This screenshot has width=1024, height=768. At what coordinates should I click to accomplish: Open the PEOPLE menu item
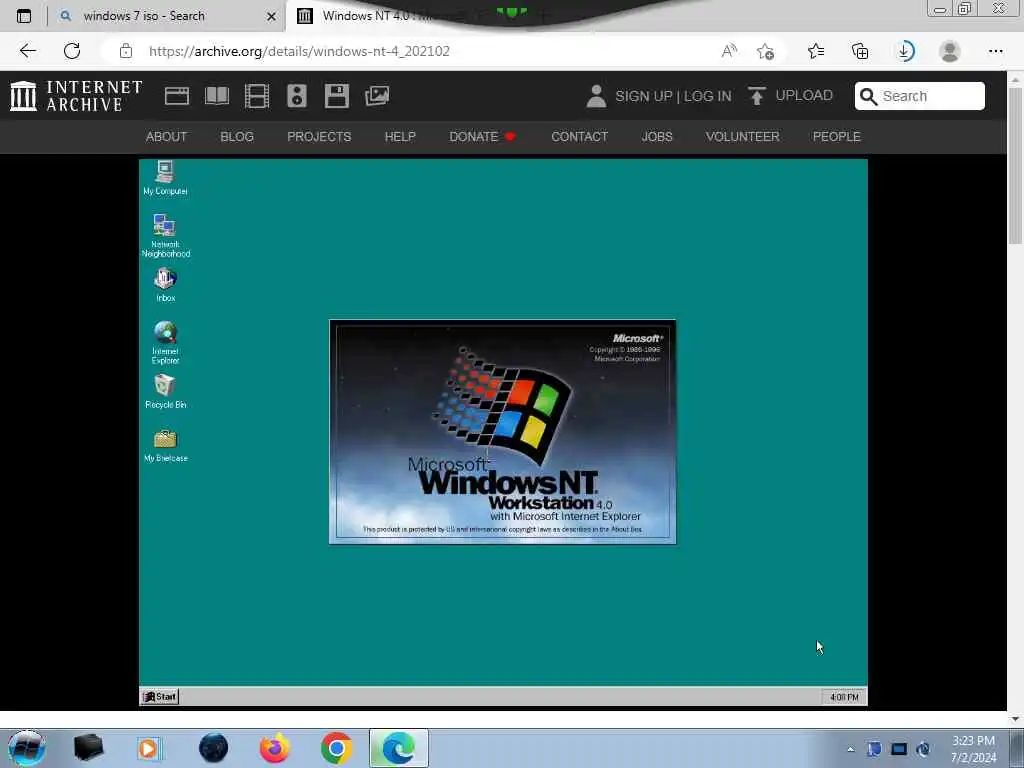click(x=836, y=136)
